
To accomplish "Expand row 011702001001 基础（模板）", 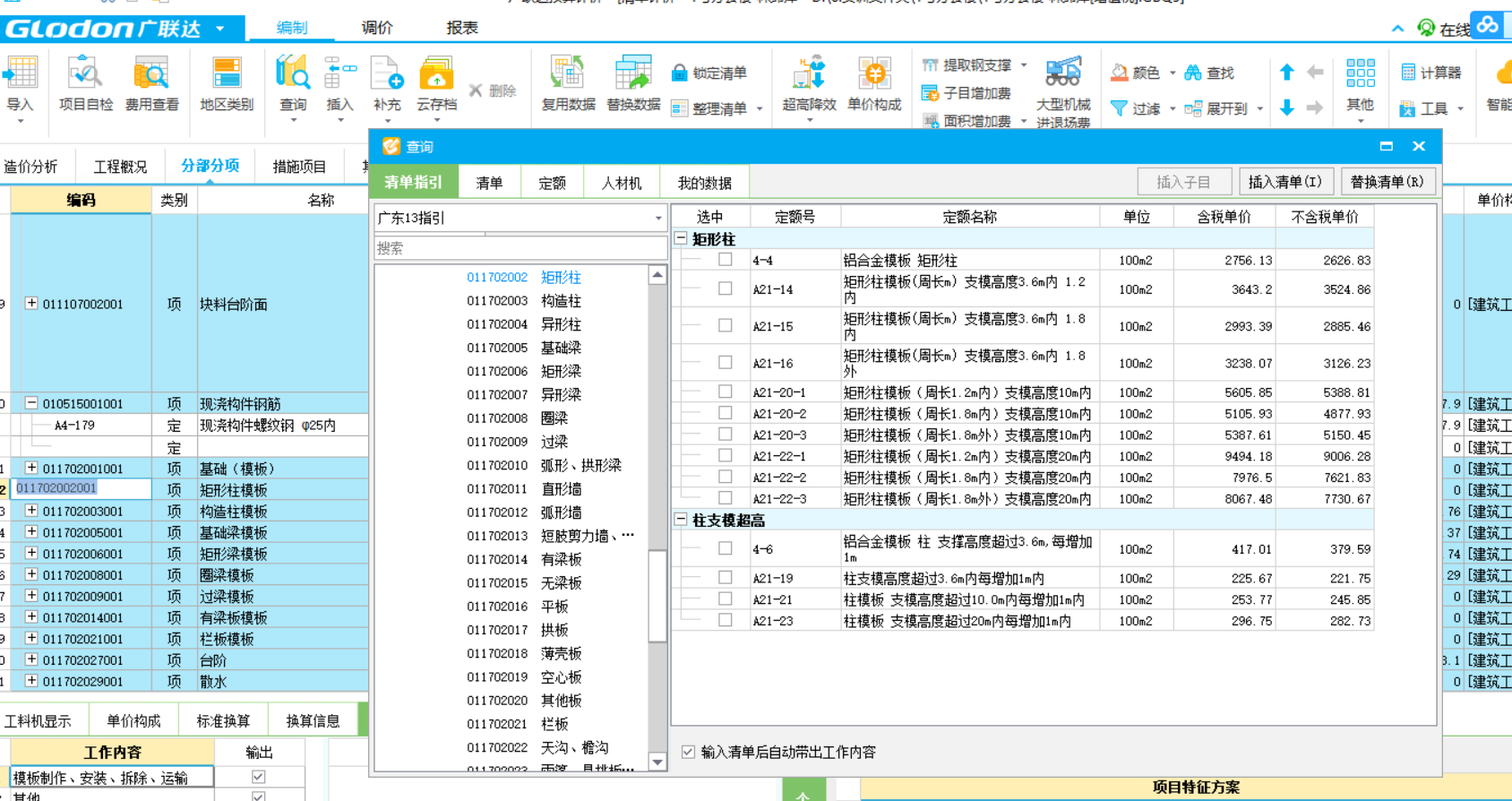I will tap(31, 468).
